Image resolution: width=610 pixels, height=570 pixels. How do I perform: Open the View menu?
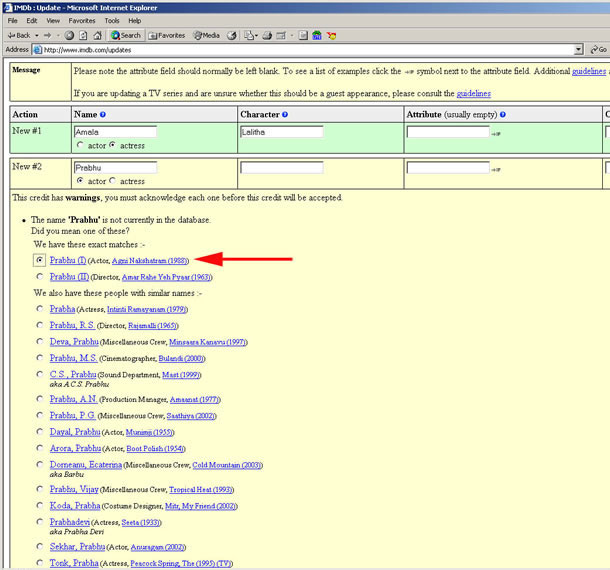53,21
